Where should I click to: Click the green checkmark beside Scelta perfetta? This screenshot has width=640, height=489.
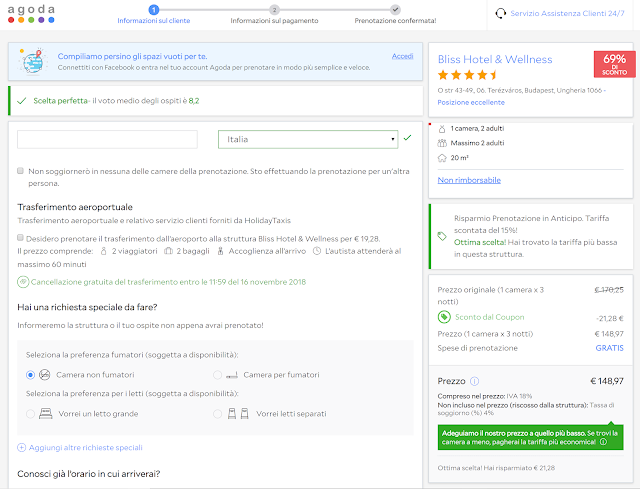tap(22, 101)
